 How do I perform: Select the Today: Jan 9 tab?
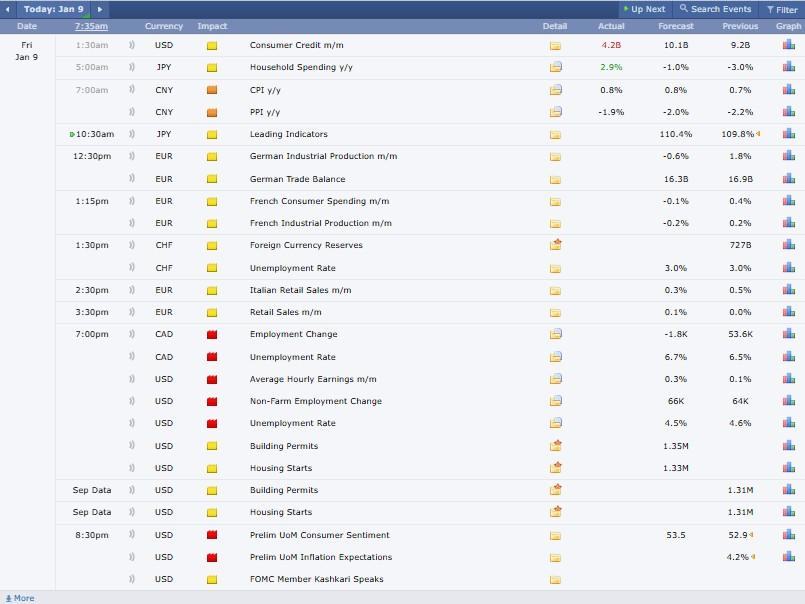pos(53,9)
